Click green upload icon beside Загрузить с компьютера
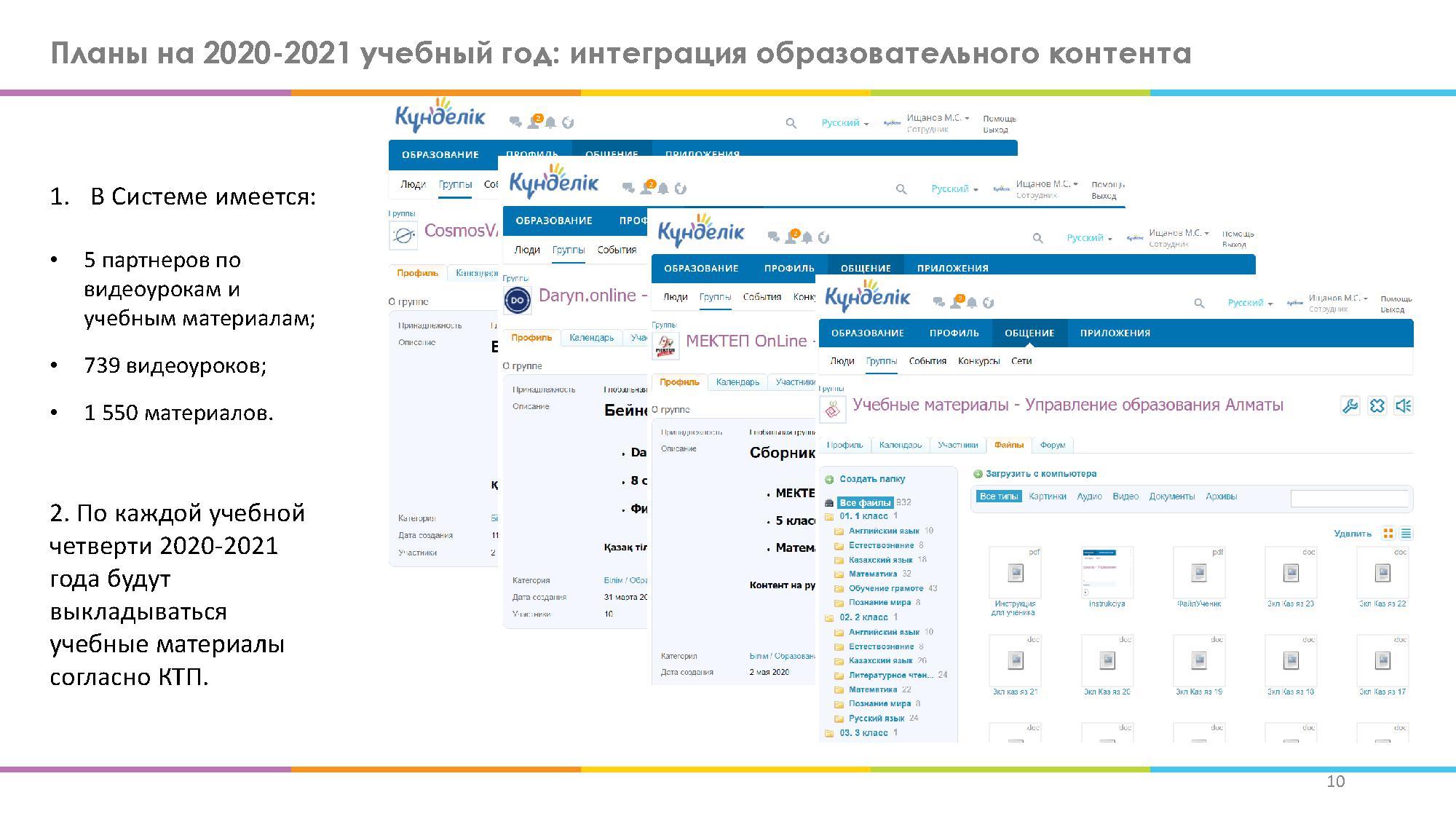This screenshot has width=1456, height=819. (978, 474)
